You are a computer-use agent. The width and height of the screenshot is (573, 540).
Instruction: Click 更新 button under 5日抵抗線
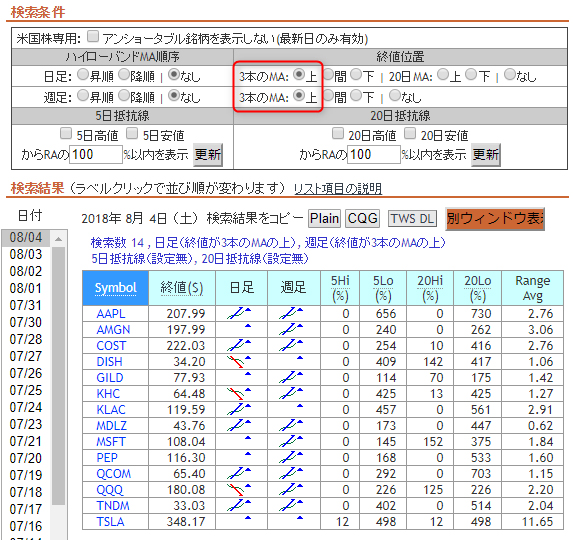click(208, 155)
